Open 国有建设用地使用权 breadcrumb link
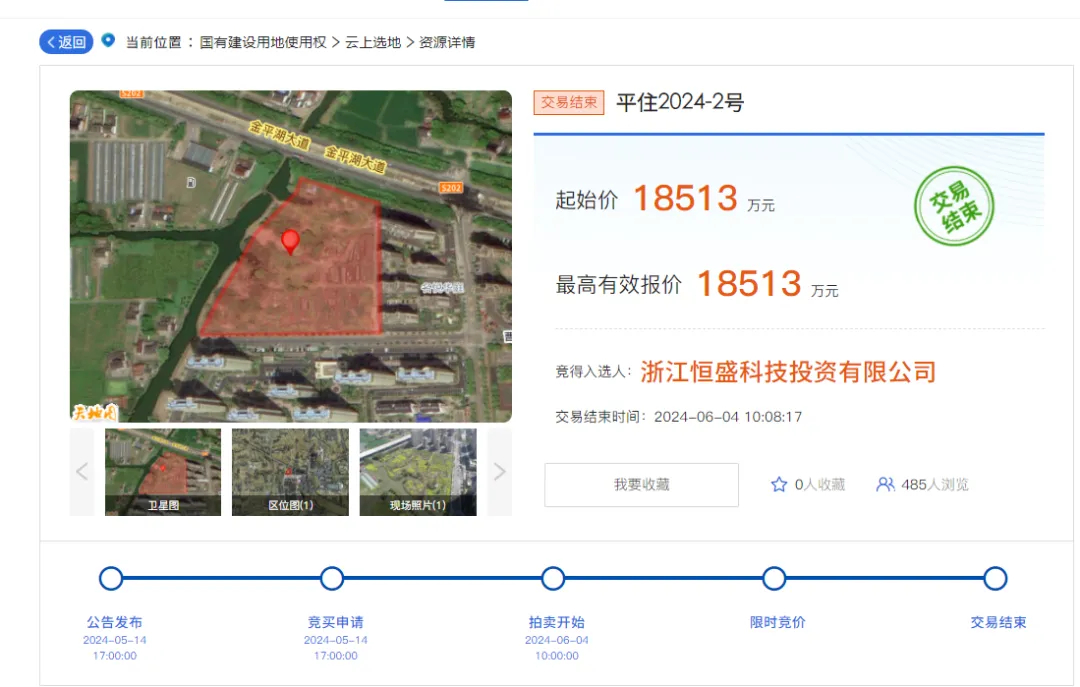The width and height of the screenshot is (1080, 687). [263, 42]
